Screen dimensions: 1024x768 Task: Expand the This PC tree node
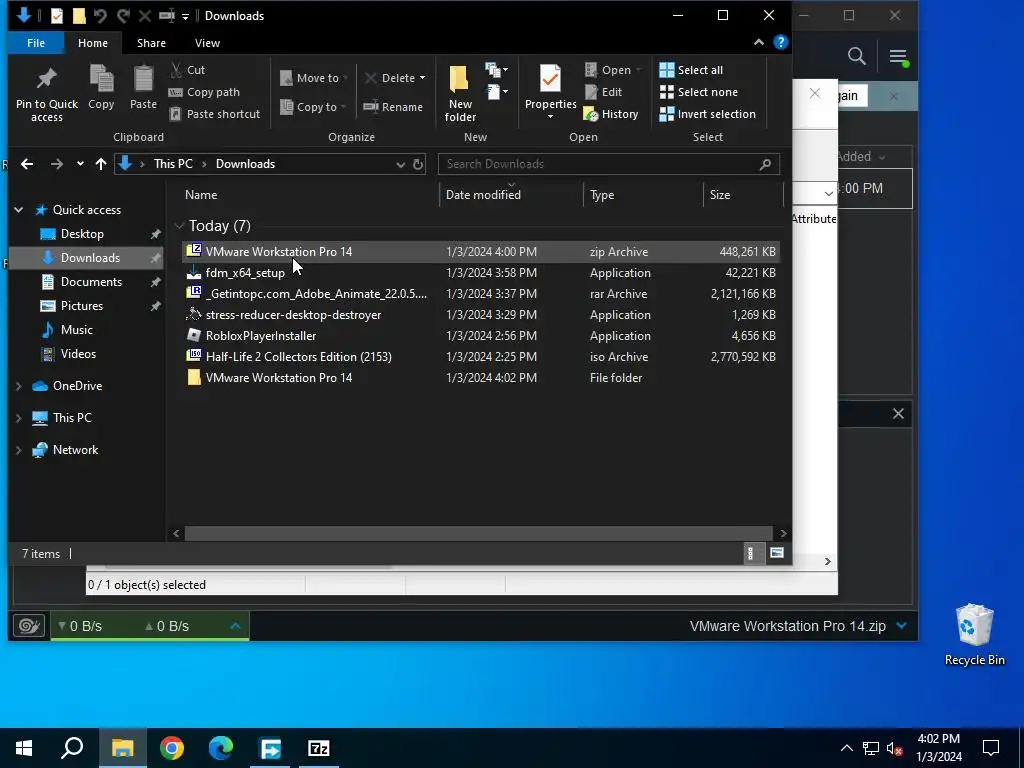pyautogui.click(x=18, y=418)
